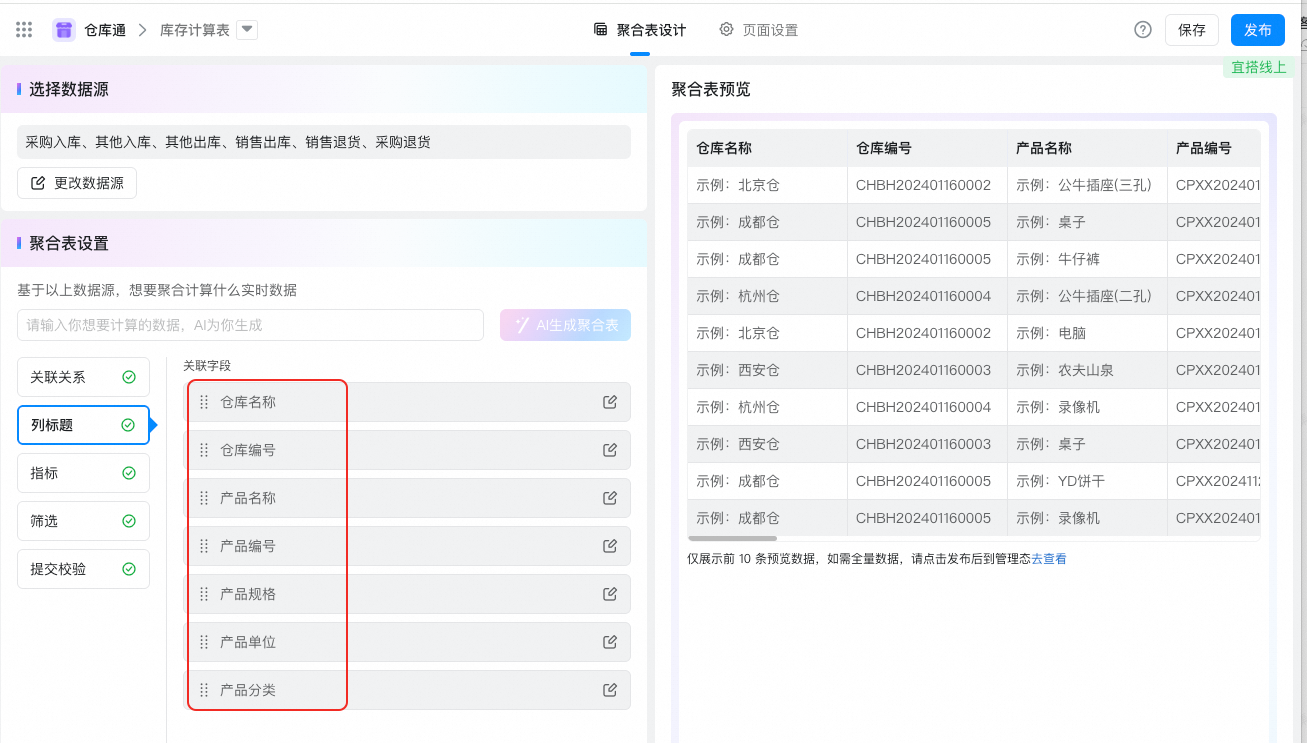
Task: Grab the drag handle of 产品编号 row
Action: [204, 546]
